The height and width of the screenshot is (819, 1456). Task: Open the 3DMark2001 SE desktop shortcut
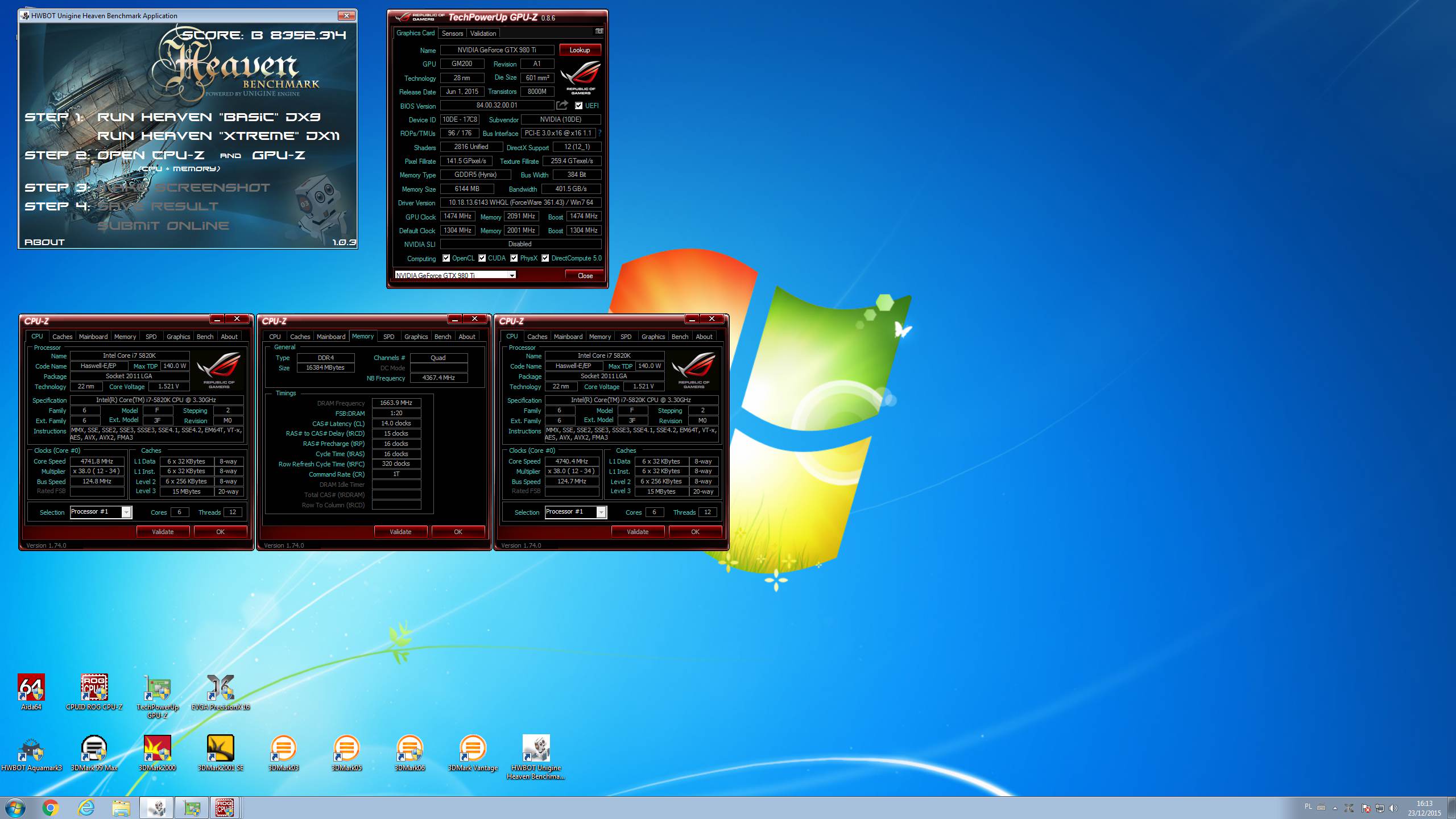click(x=221, y=753)
